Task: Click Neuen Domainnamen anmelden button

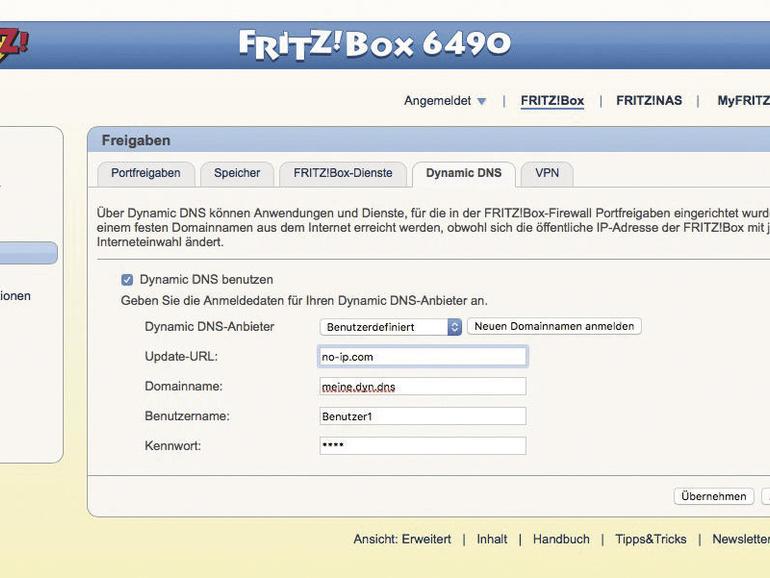Action: 554,327
